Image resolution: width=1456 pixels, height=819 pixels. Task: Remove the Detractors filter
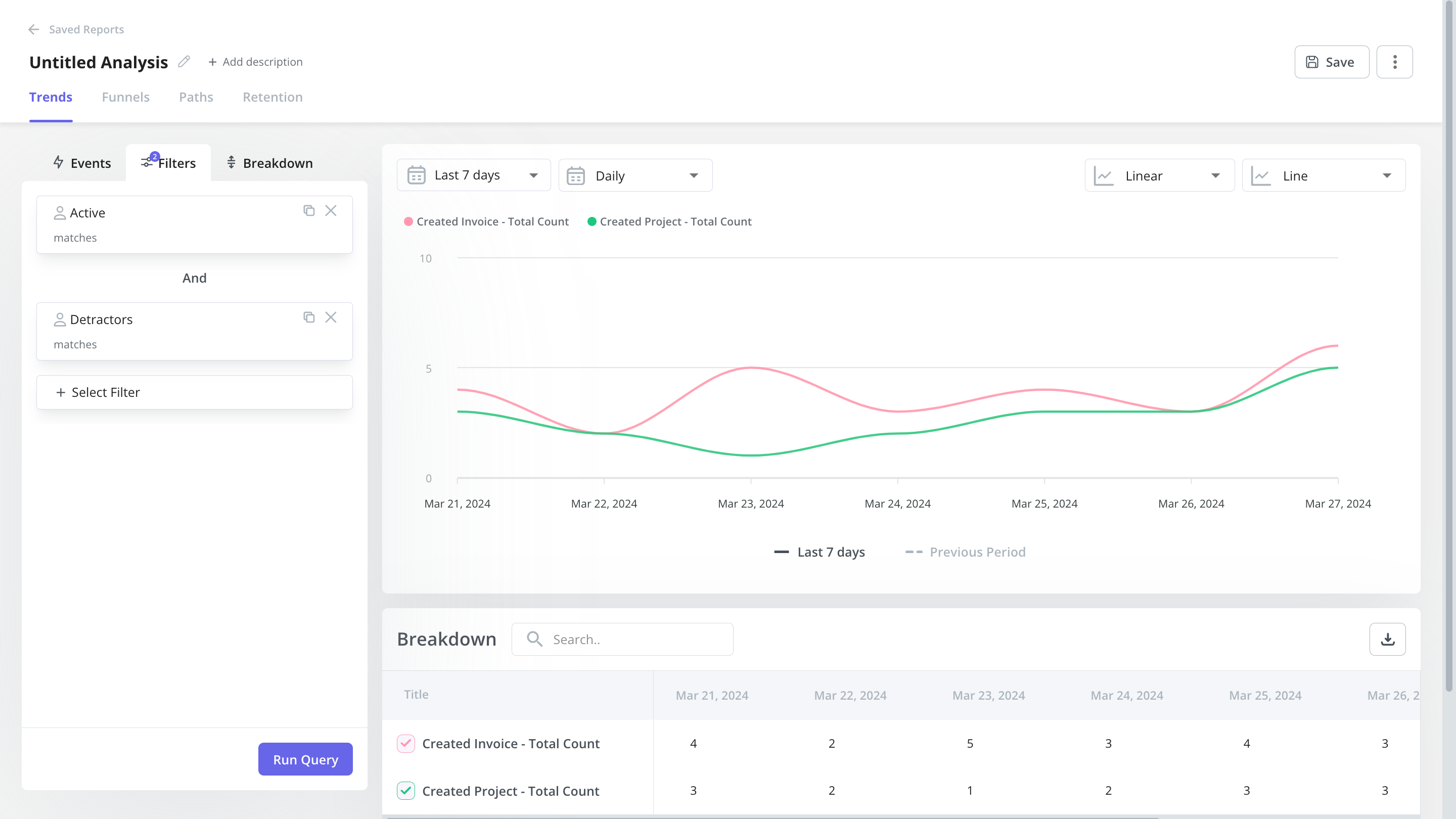tap(331, 317)
